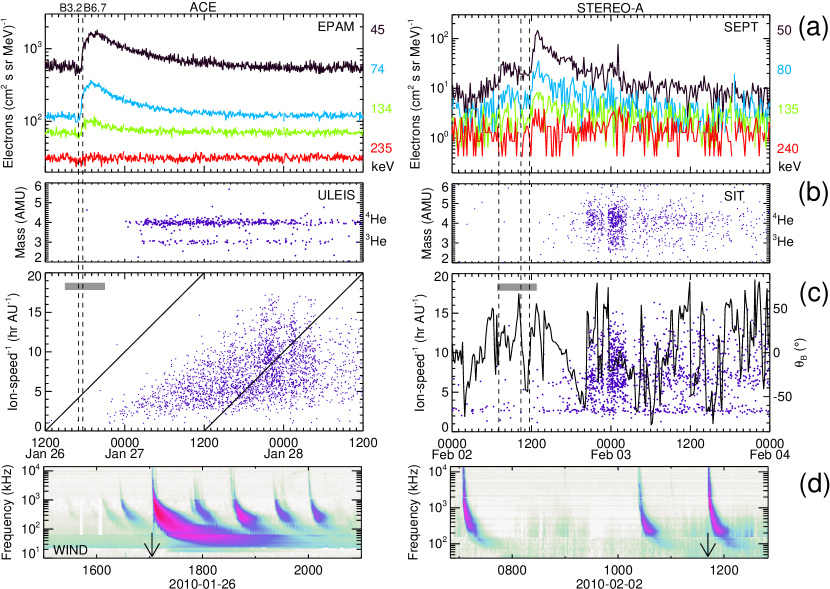Click the 0800 tick on right time axis

click(512, 571)
